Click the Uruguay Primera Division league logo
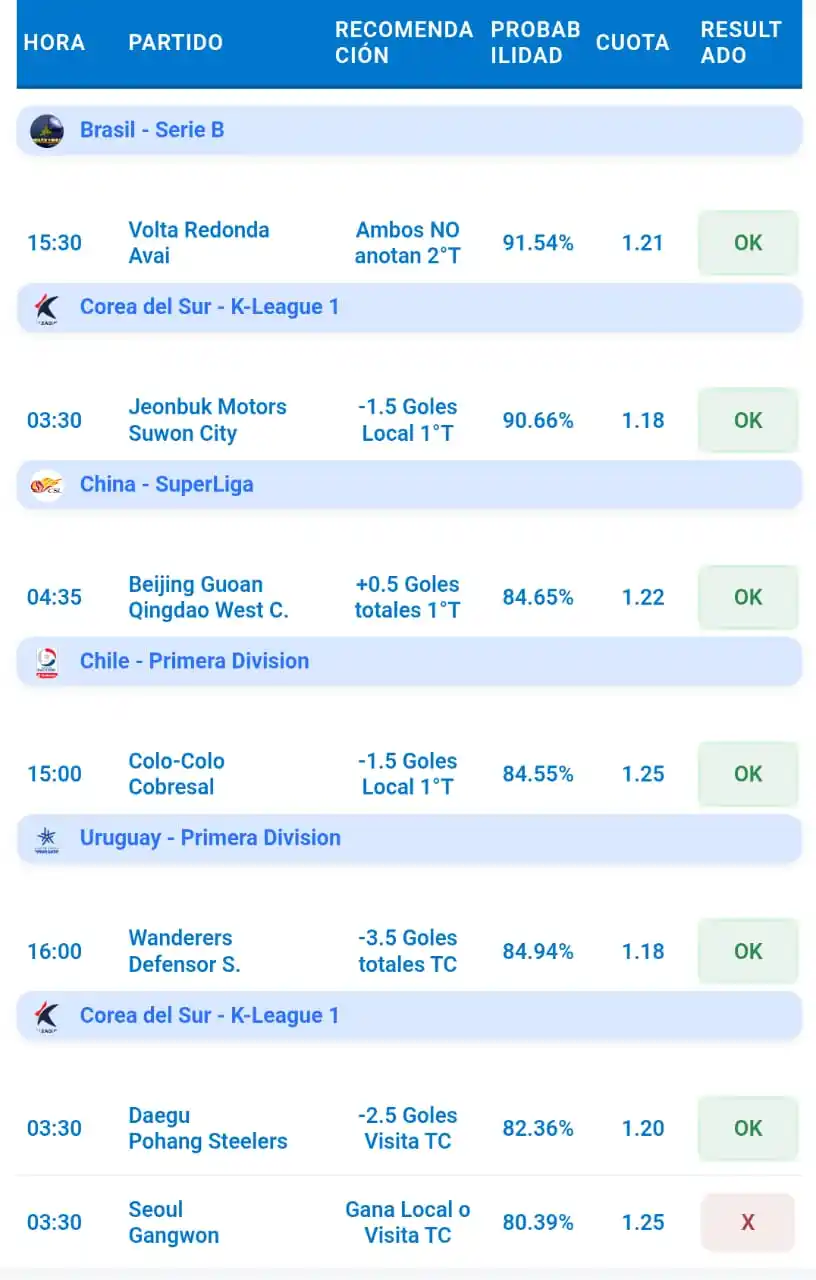Viewport: 816px width, 1280px height. [46, 839]
